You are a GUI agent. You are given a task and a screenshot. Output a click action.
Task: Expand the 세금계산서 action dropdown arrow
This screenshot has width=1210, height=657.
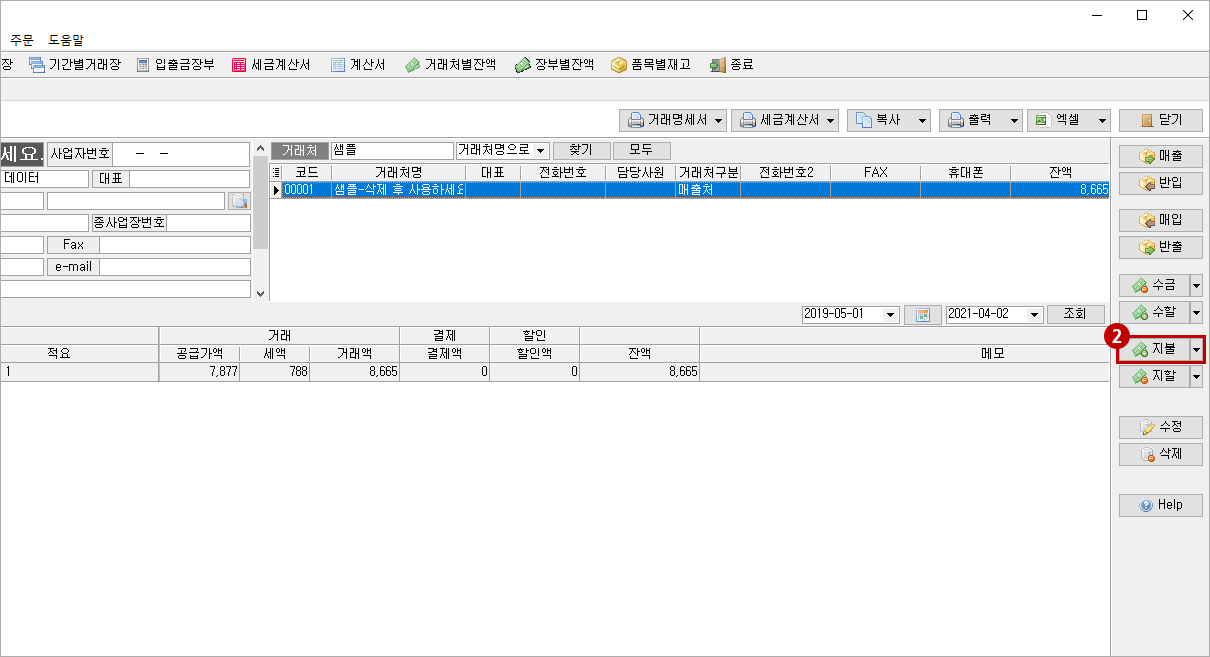coord(831,120)
